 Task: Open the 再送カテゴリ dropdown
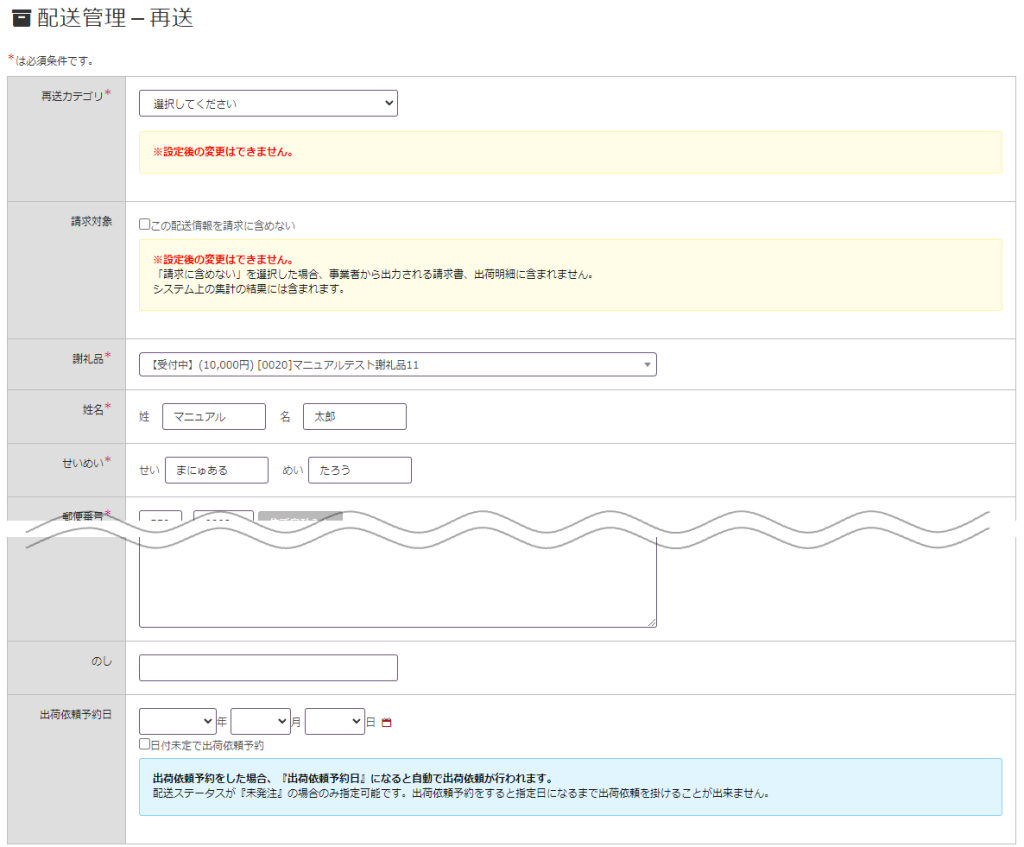click(x=268, y=104)
